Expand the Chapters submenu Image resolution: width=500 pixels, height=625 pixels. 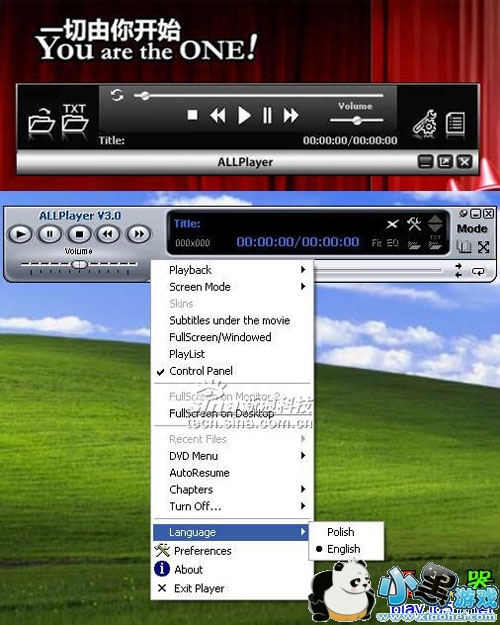[x=232, y=489]
